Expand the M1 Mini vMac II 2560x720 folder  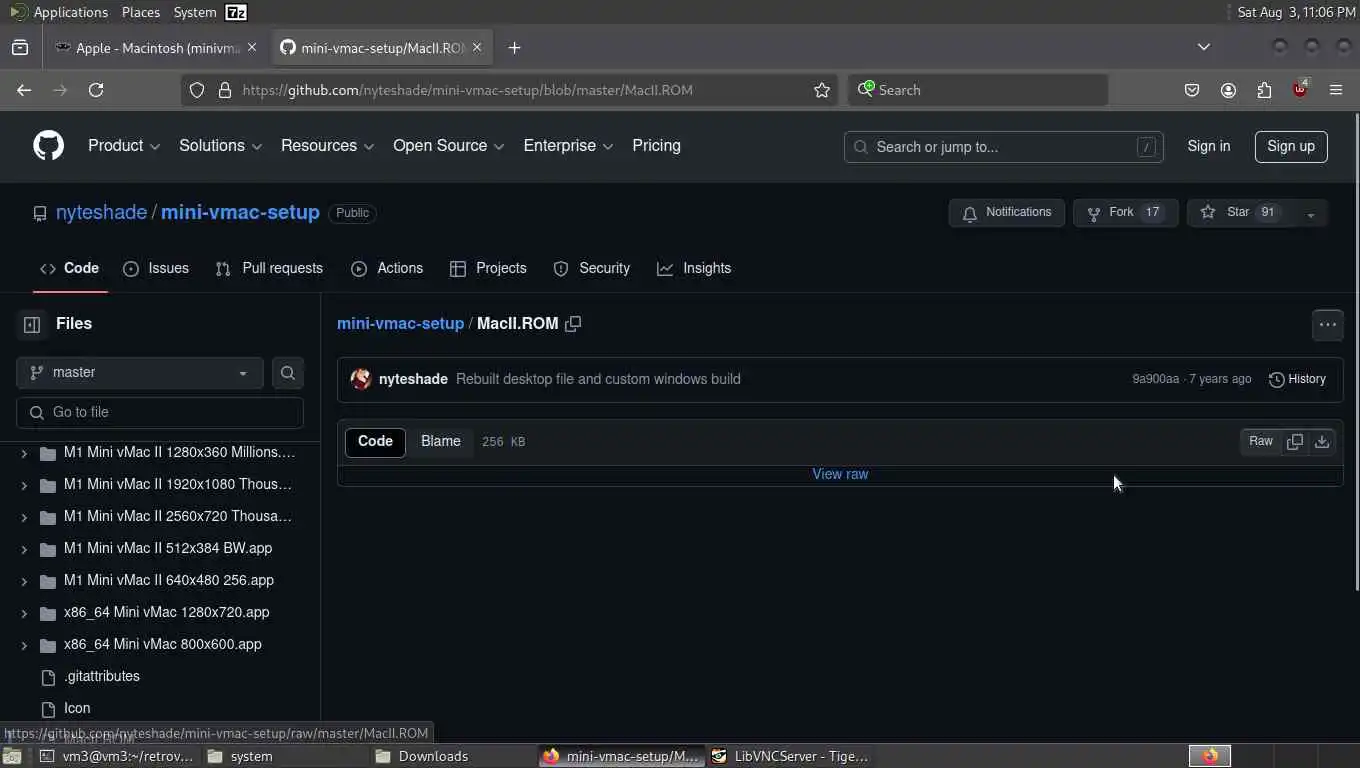[24, 517]
